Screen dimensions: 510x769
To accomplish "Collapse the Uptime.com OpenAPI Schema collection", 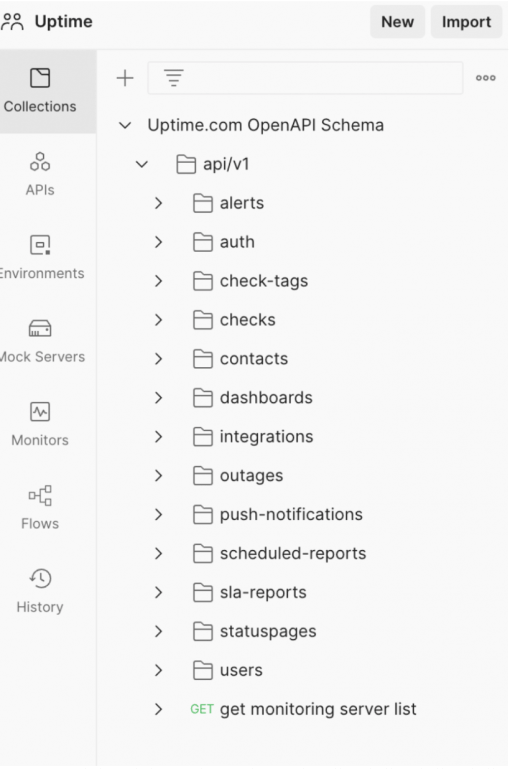I will (x=125, y=126).
